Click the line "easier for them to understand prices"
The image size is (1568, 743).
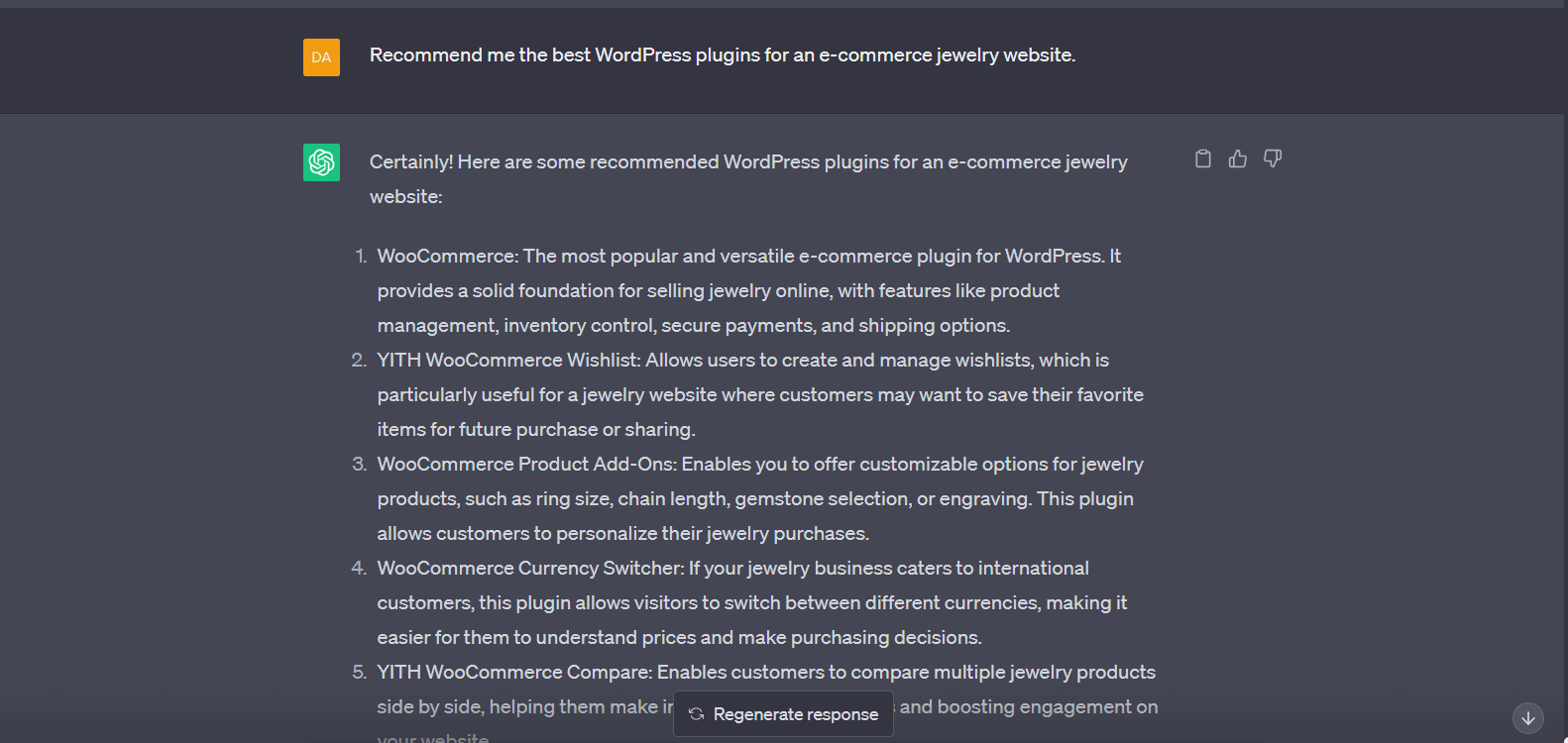(x=679, y=638)
